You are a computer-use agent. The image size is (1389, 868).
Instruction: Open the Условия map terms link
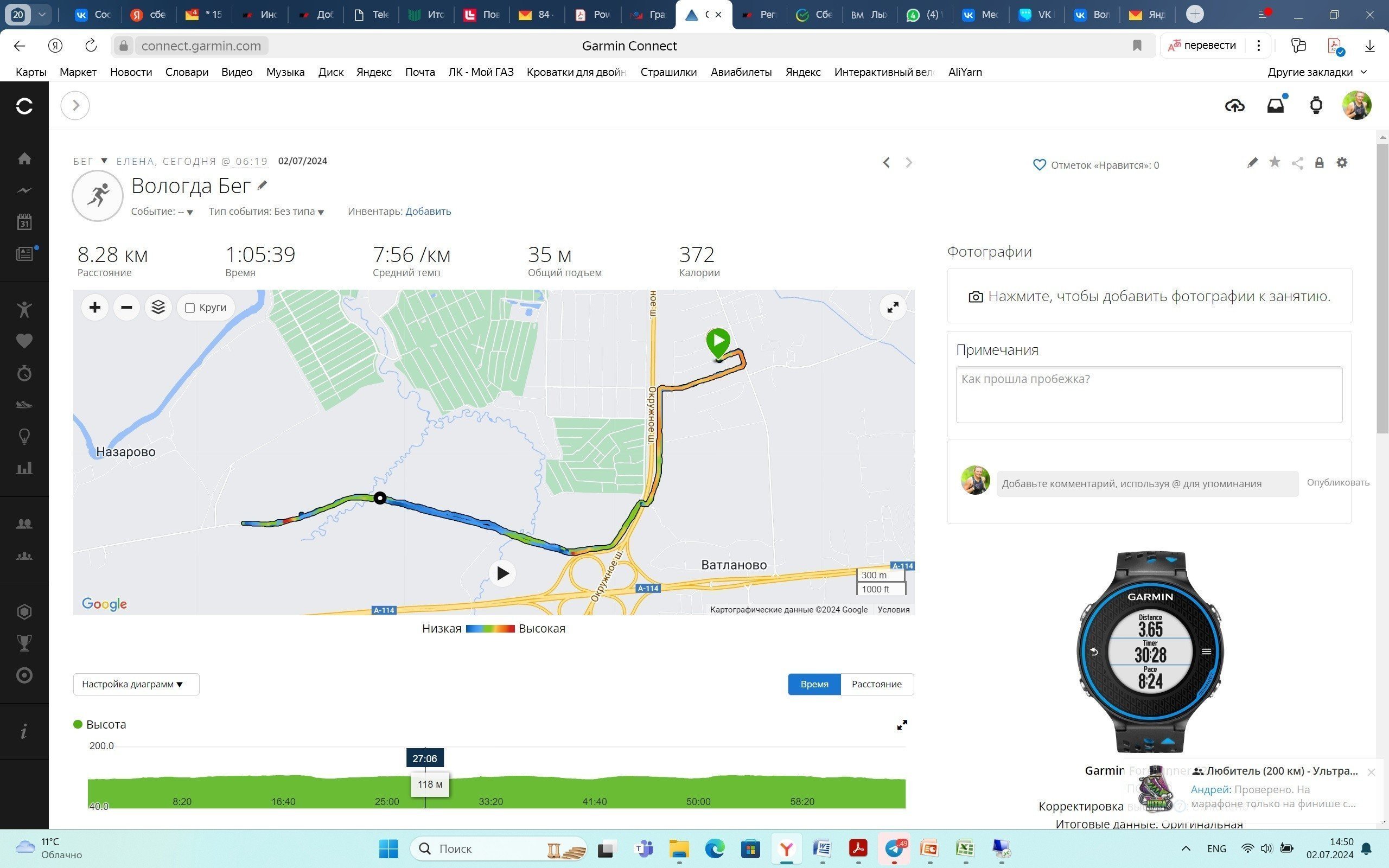click(893, 610)
